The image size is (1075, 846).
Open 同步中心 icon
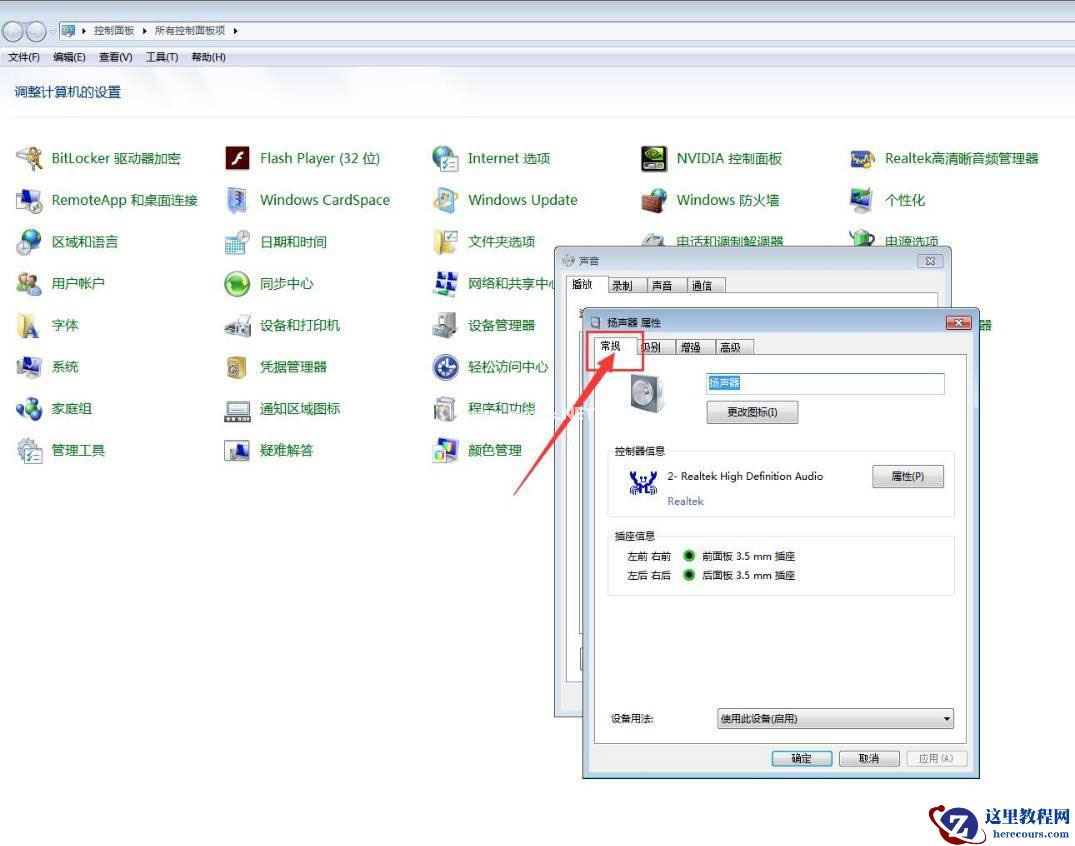point(237,283)
